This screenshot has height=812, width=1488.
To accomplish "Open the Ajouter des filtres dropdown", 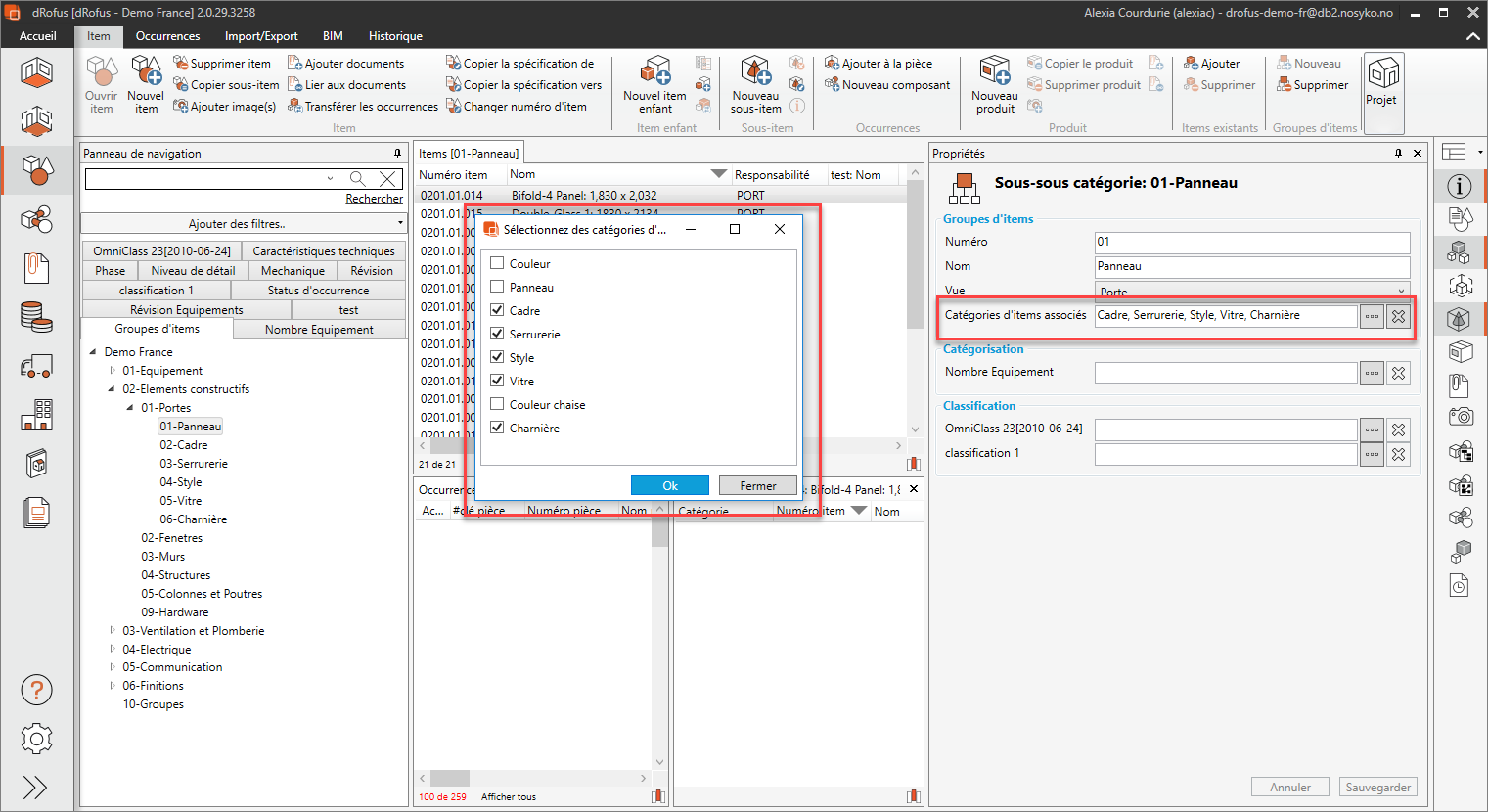I will (243, 224).
